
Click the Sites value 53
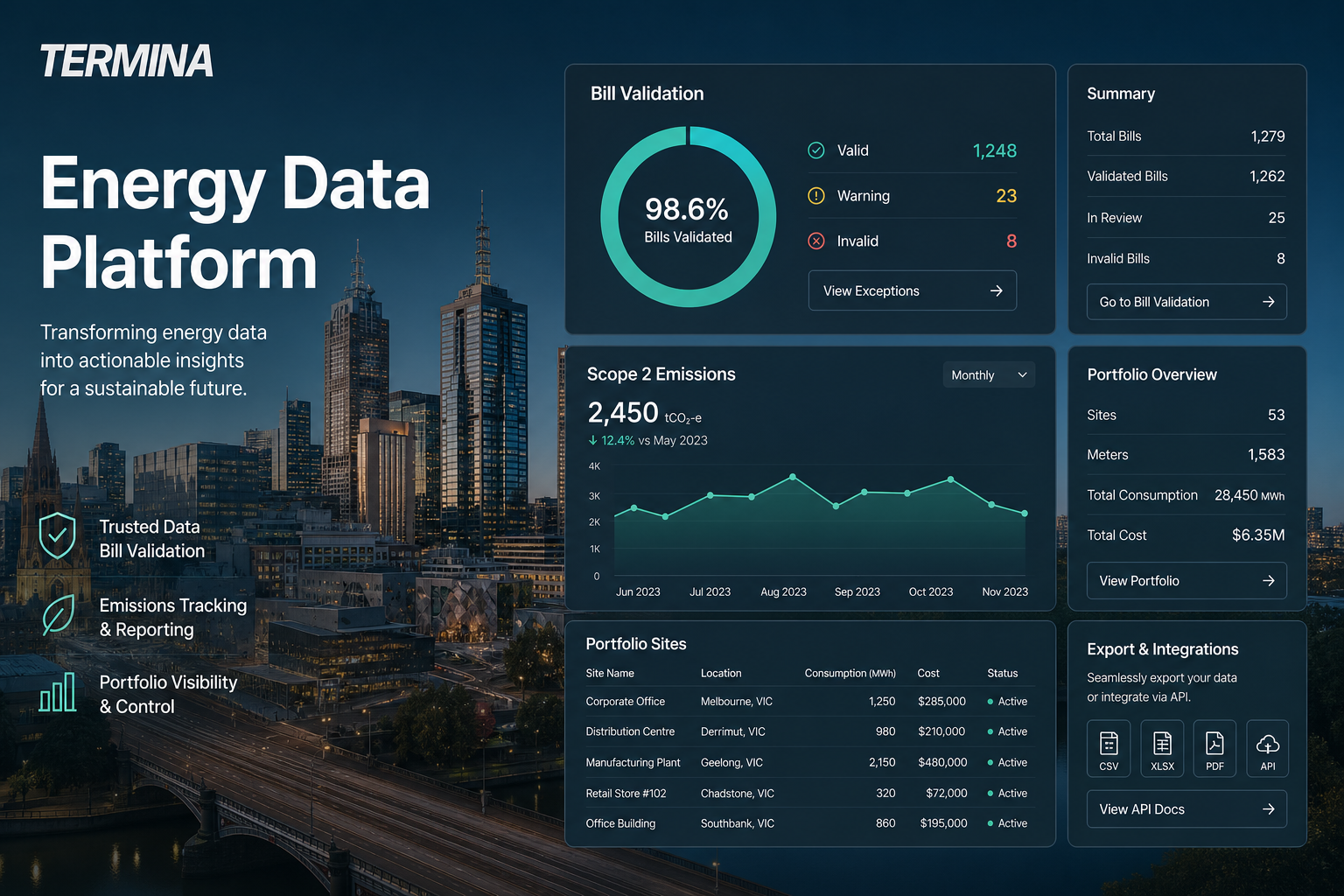(1277, 415)
